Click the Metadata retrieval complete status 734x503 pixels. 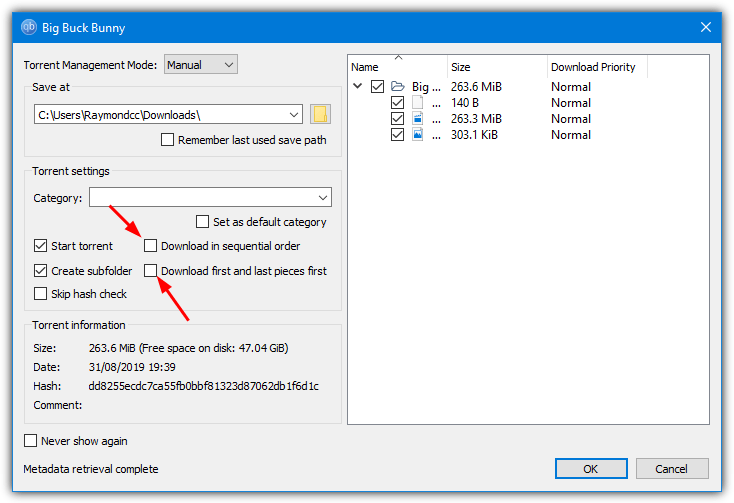point(91,469)
